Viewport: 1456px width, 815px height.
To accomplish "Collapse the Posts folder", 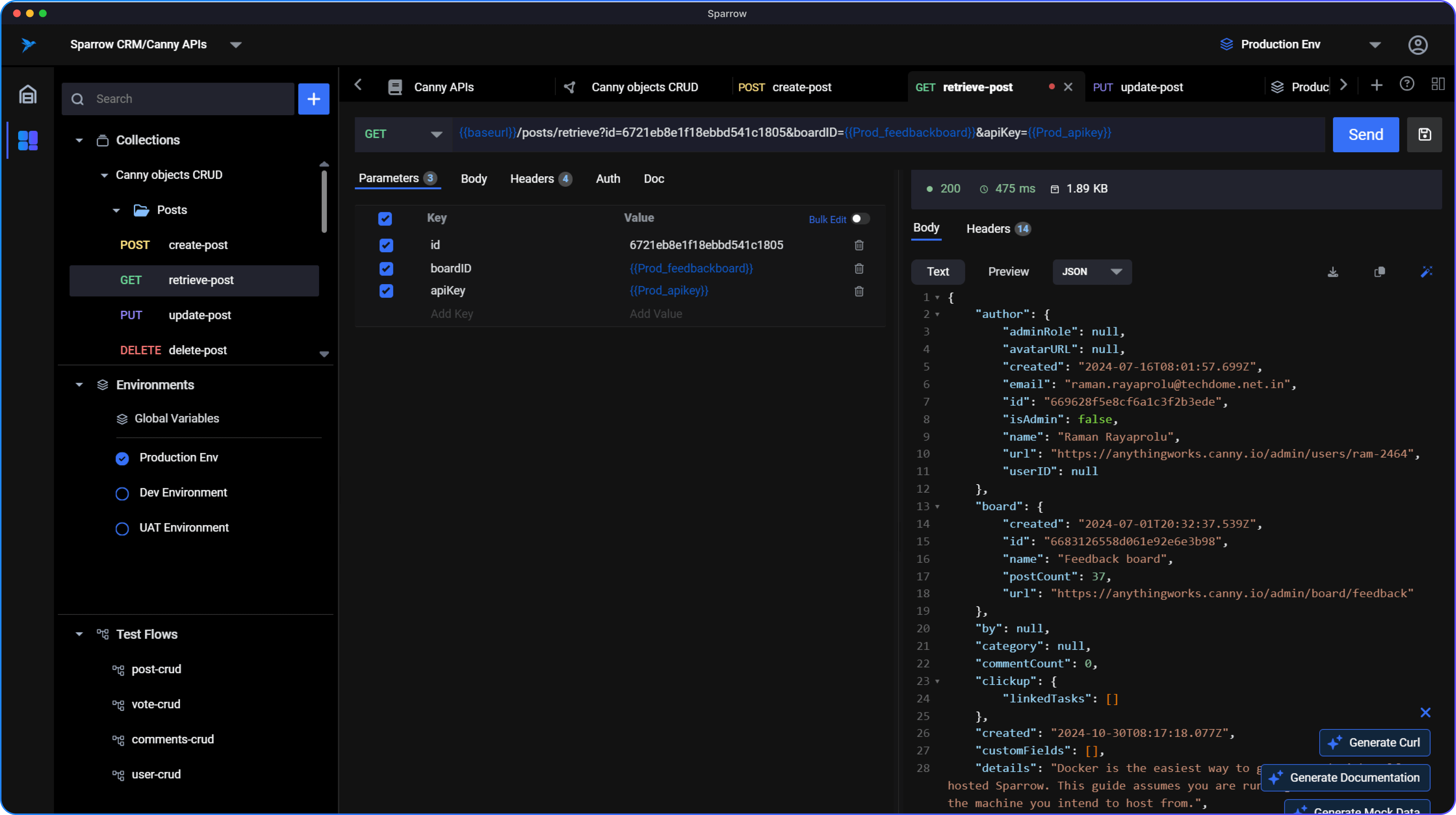I will point(116,211).
